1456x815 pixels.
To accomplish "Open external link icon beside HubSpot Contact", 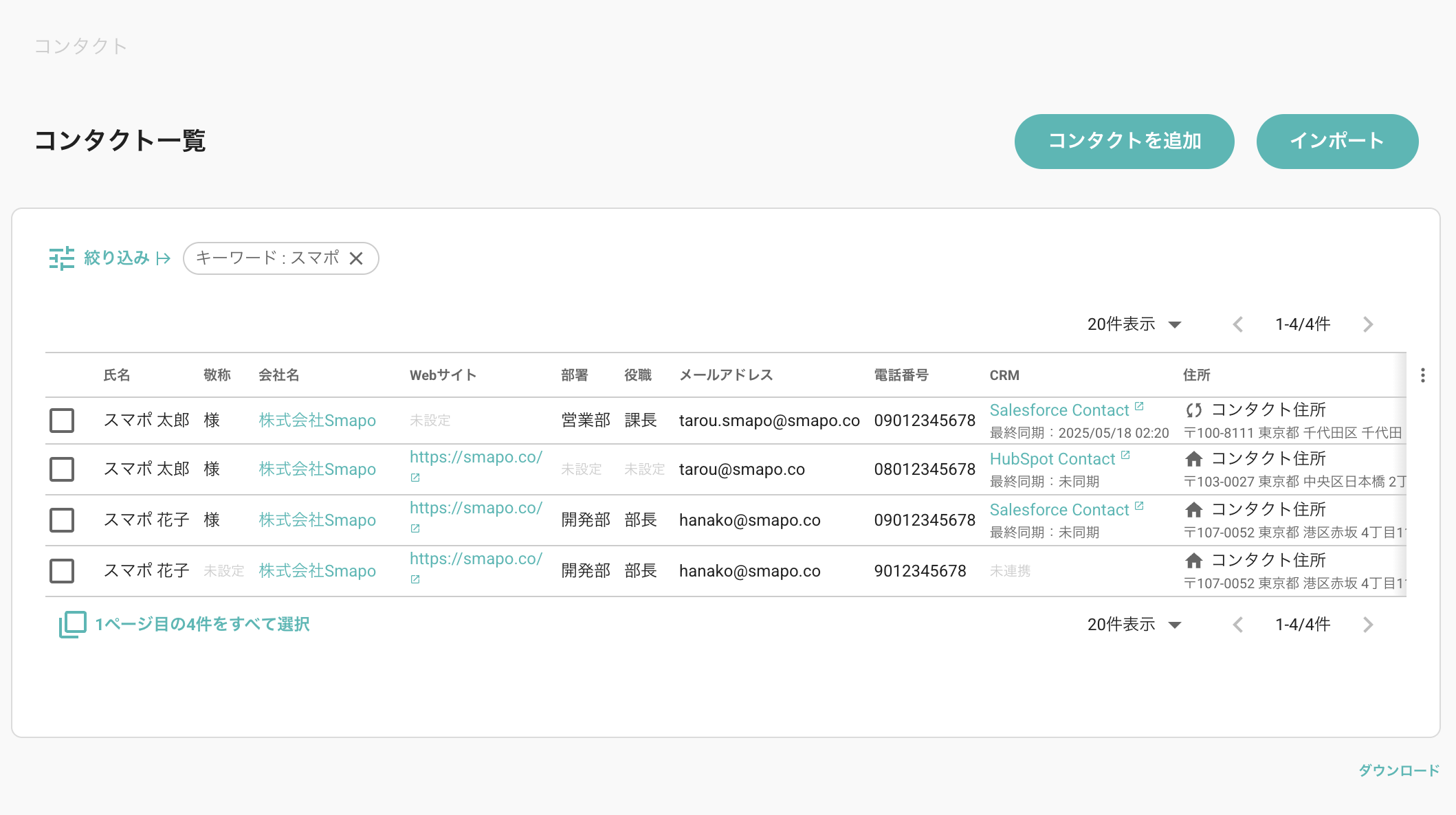I will coord(1125,455).
